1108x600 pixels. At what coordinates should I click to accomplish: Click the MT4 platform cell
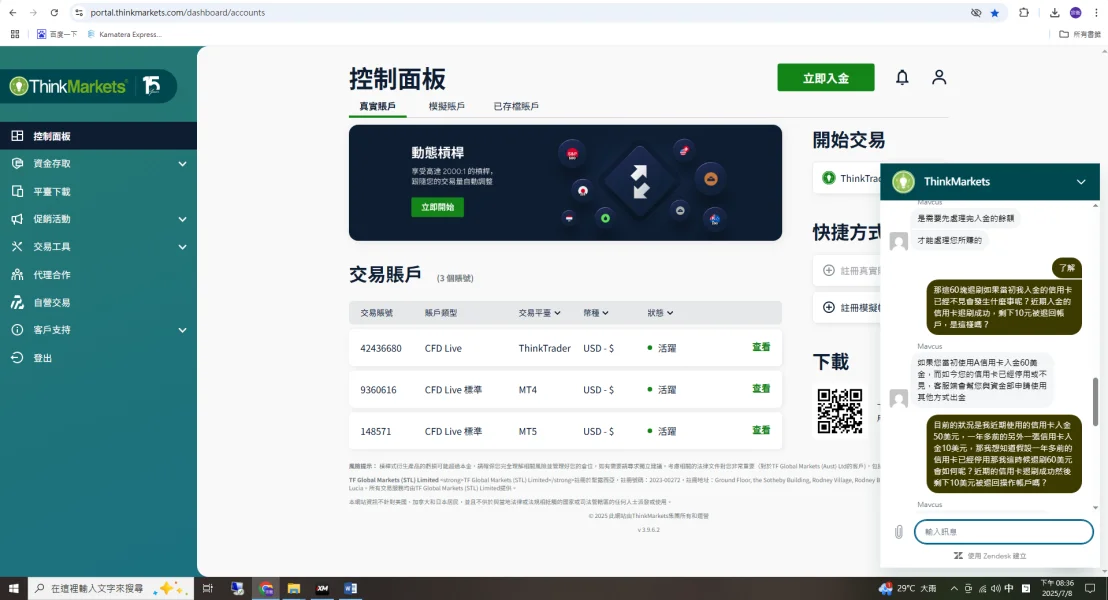pyautogui.click(x=527, y=389)
